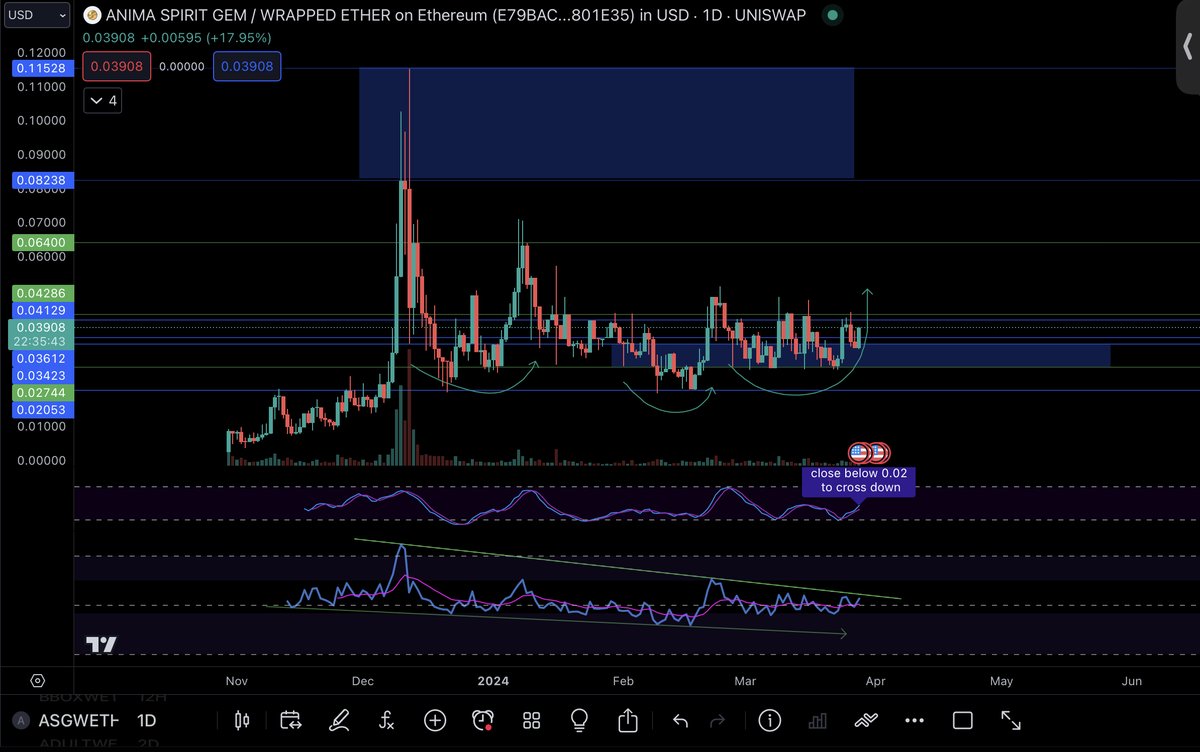Tap the ANIMA SPIRIT GEM chart title

tap(456, 16)
